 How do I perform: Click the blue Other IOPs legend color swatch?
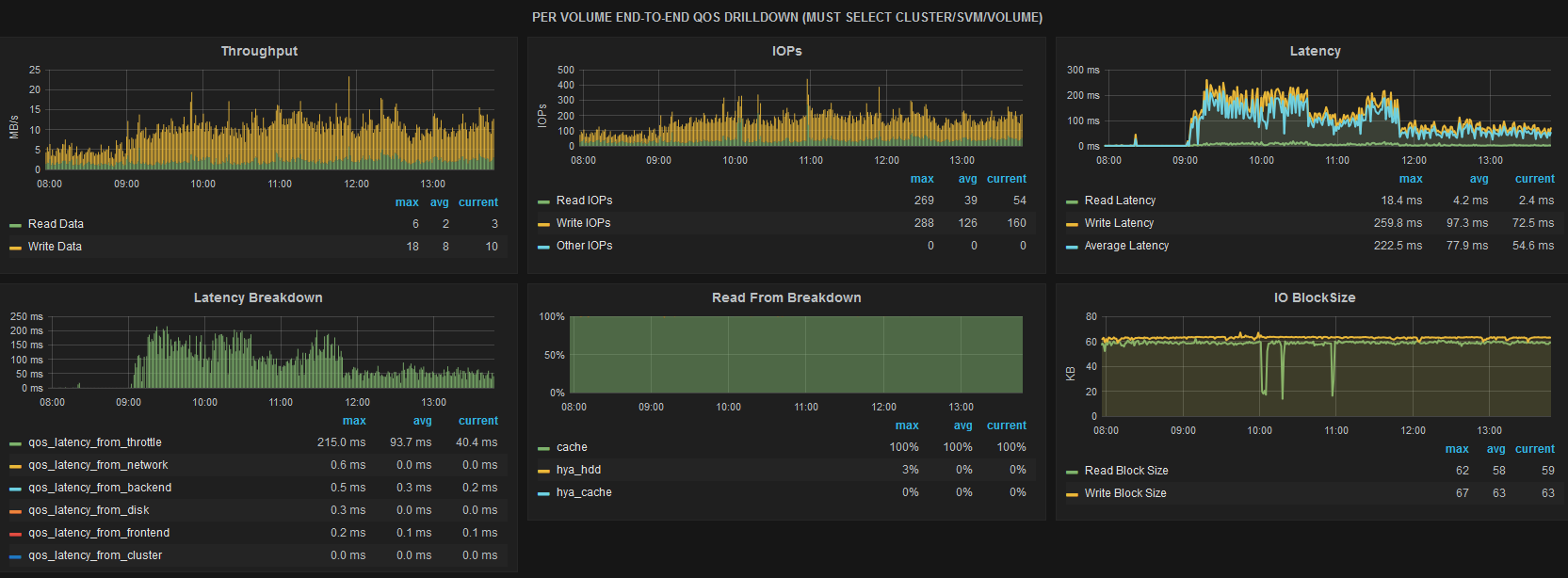543,247
